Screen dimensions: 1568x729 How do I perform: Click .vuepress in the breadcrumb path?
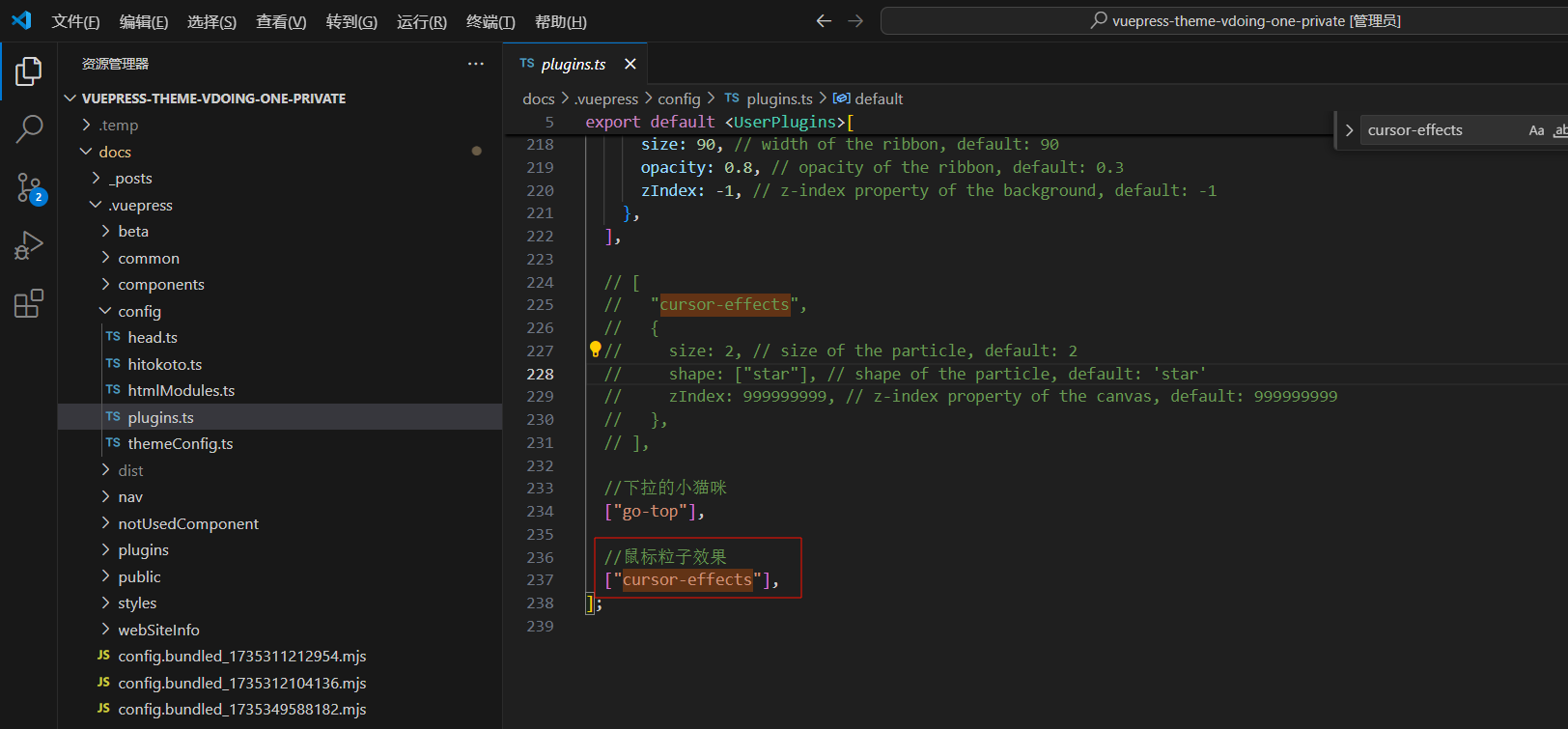pyautogui.click(x=606, y=98)
